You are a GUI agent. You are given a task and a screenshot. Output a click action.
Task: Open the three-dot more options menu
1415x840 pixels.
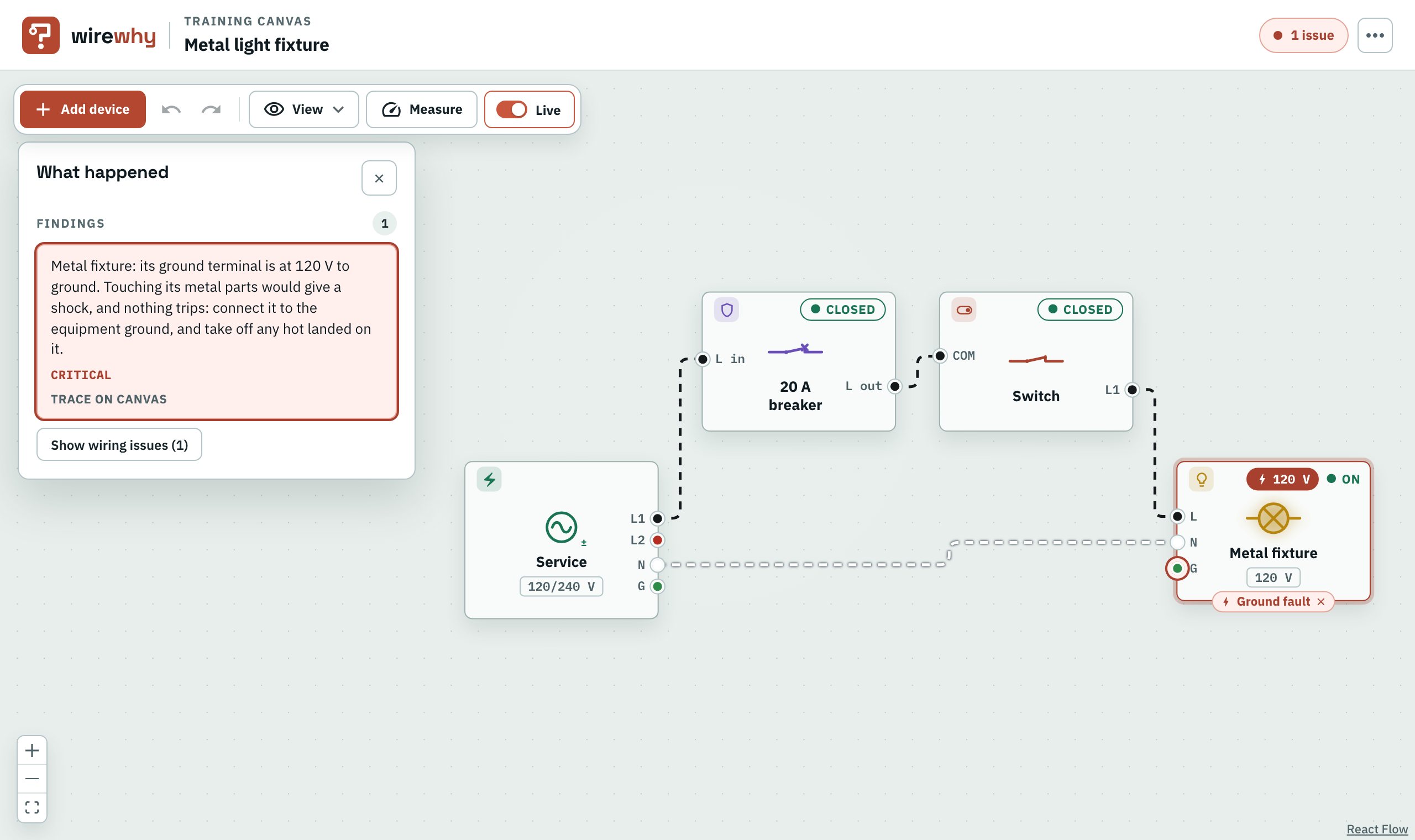click(1375, 35)
